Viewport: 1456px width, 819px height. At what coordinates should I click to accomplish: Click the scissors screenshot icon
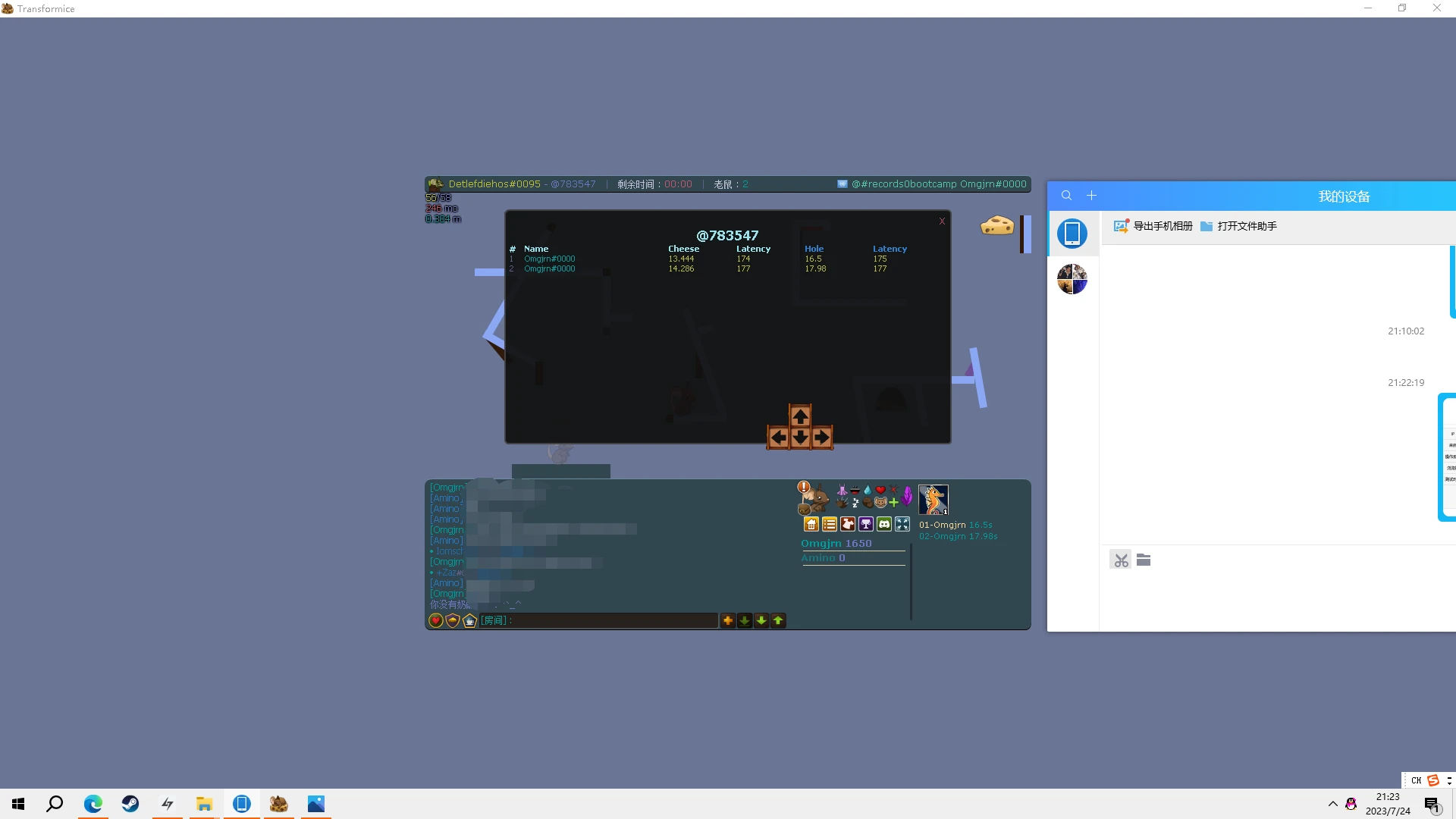point(1121,560)
